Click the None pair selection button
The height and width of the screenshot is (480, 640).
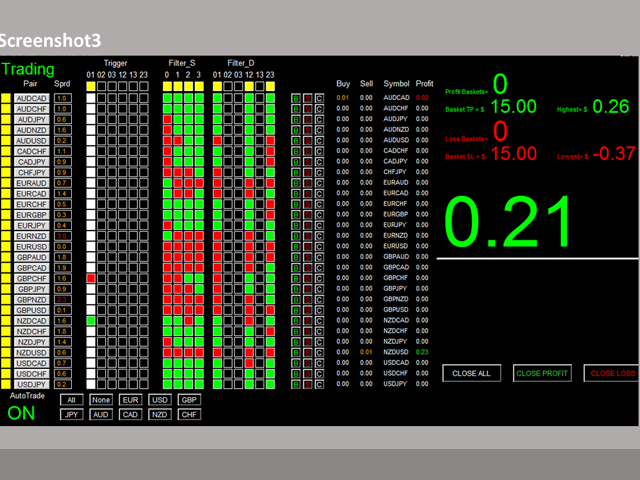click(100, 399)
